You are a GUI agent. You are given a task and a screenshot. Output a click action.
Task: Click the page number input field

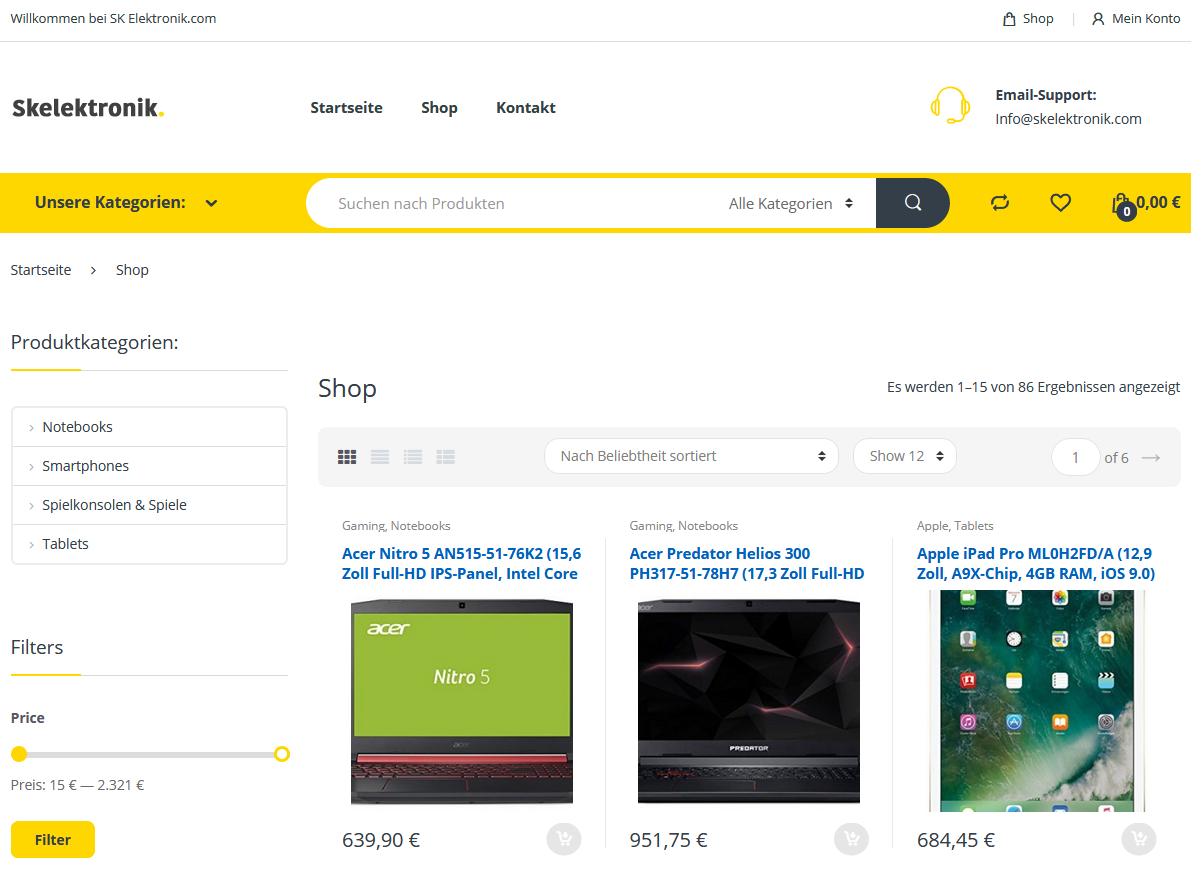pos(1075,457)
